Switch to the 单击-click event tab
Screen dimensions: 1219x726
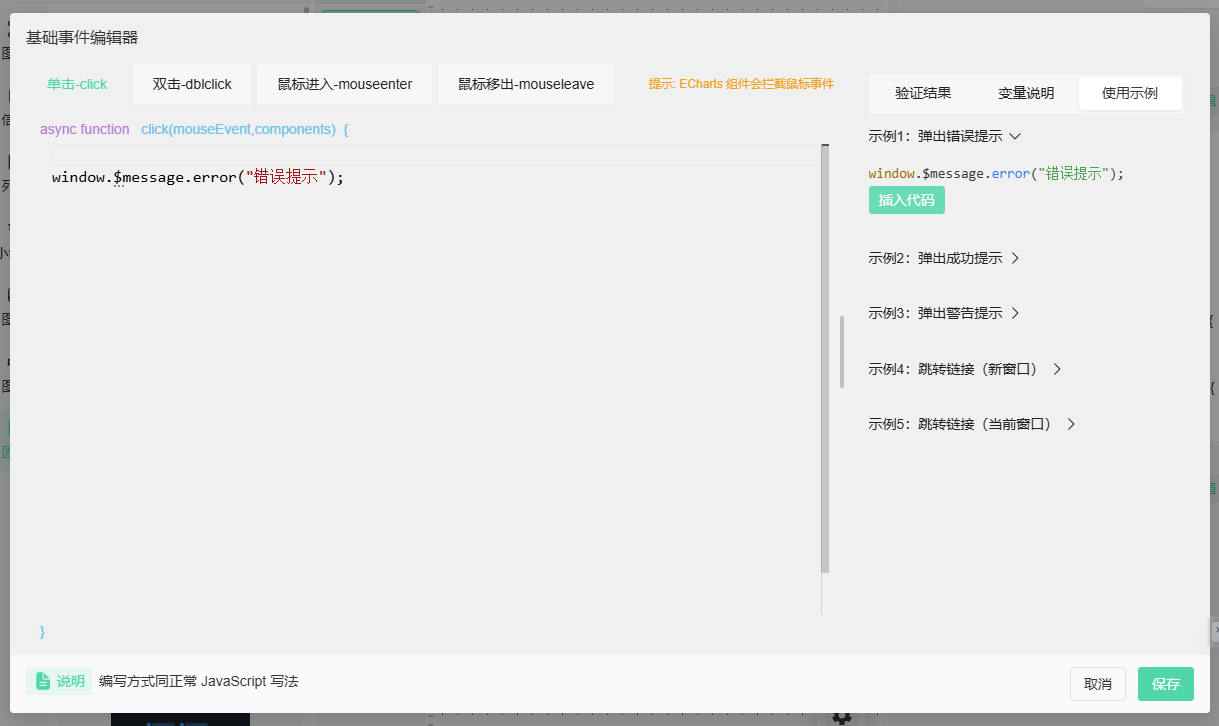coord(77,84)
